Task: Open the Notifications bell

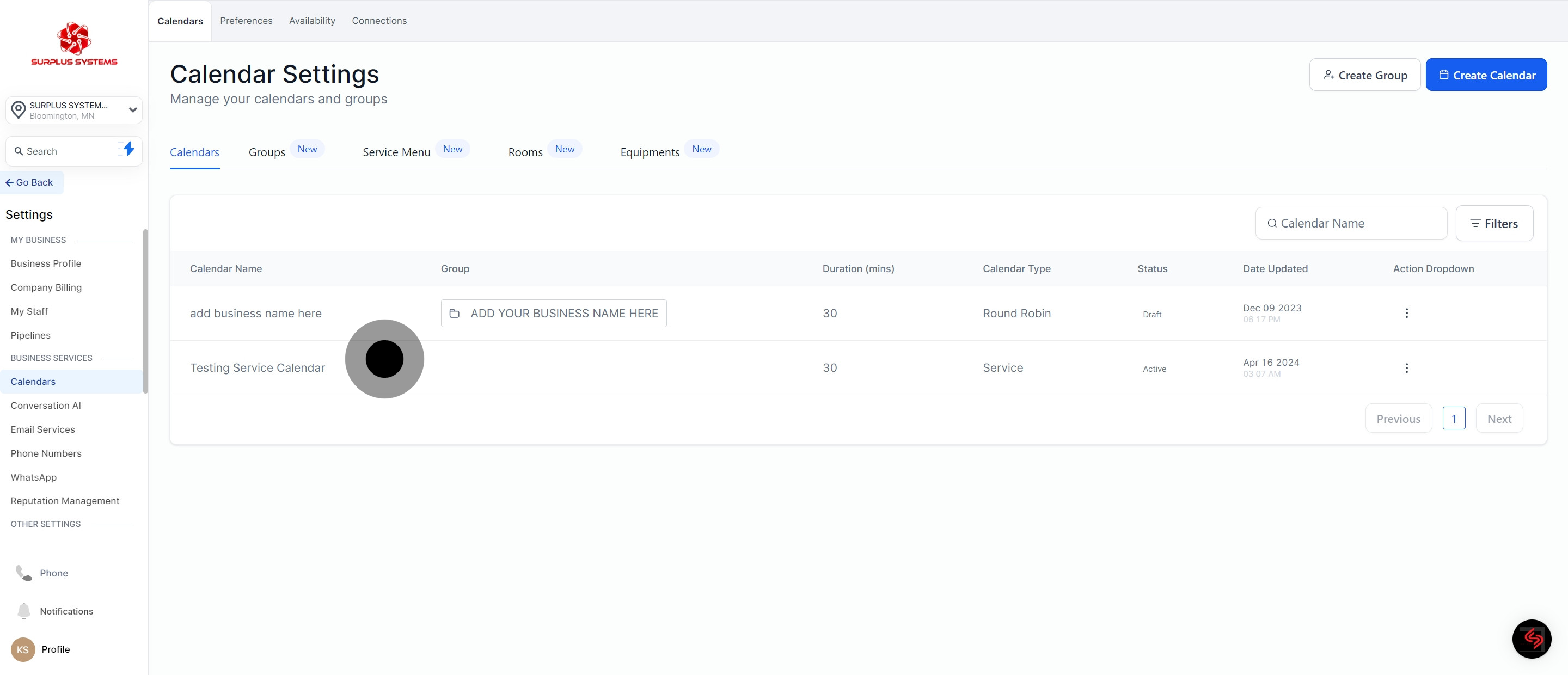Action: pyautogui.click(x=24, y=610)
